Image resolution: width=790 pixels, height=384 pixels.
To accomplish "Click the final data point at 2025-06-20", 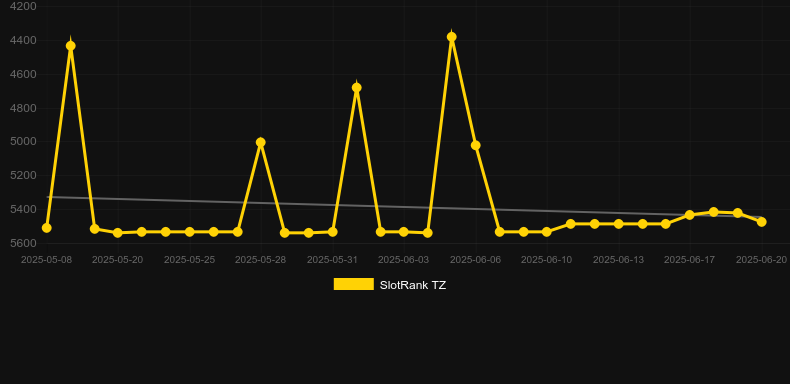I will (x=761, y=222).
